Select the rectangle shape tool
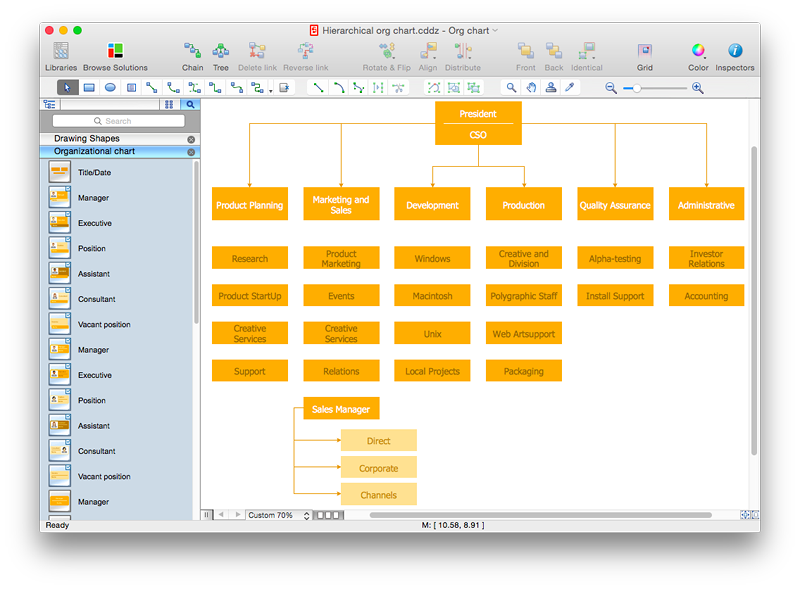The height and width of the screenshot is (589, 800). [89, 88]
